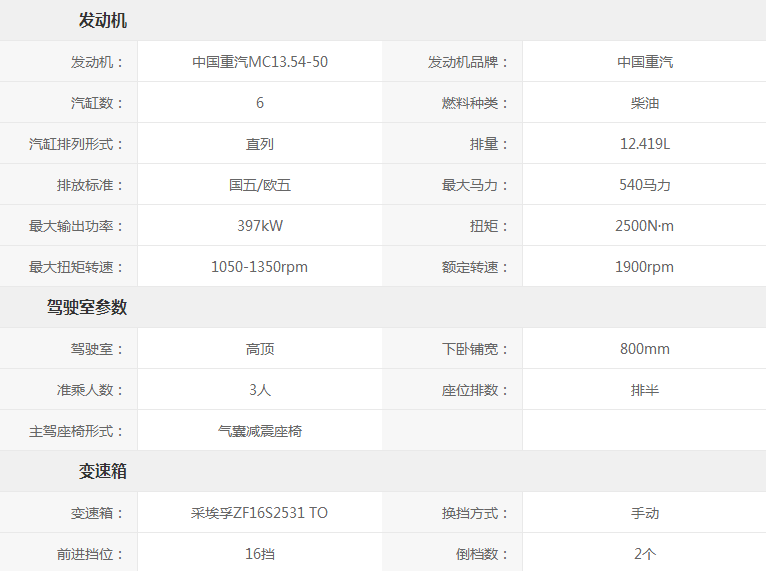Click the cylinder arrangement value 直列
This screenshot has height=571, width=766.
pyautogui.click(x=260, y=144)
